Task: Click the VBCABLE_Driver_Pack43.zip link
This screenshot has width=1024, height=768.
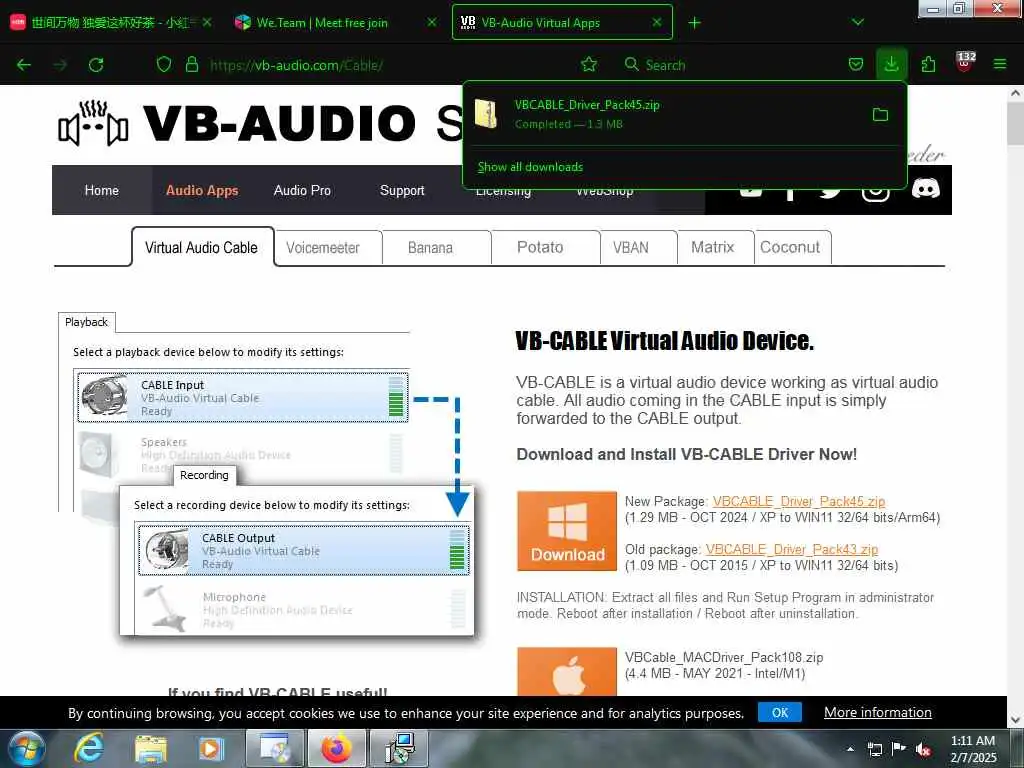Action: [x=792, y=549]
